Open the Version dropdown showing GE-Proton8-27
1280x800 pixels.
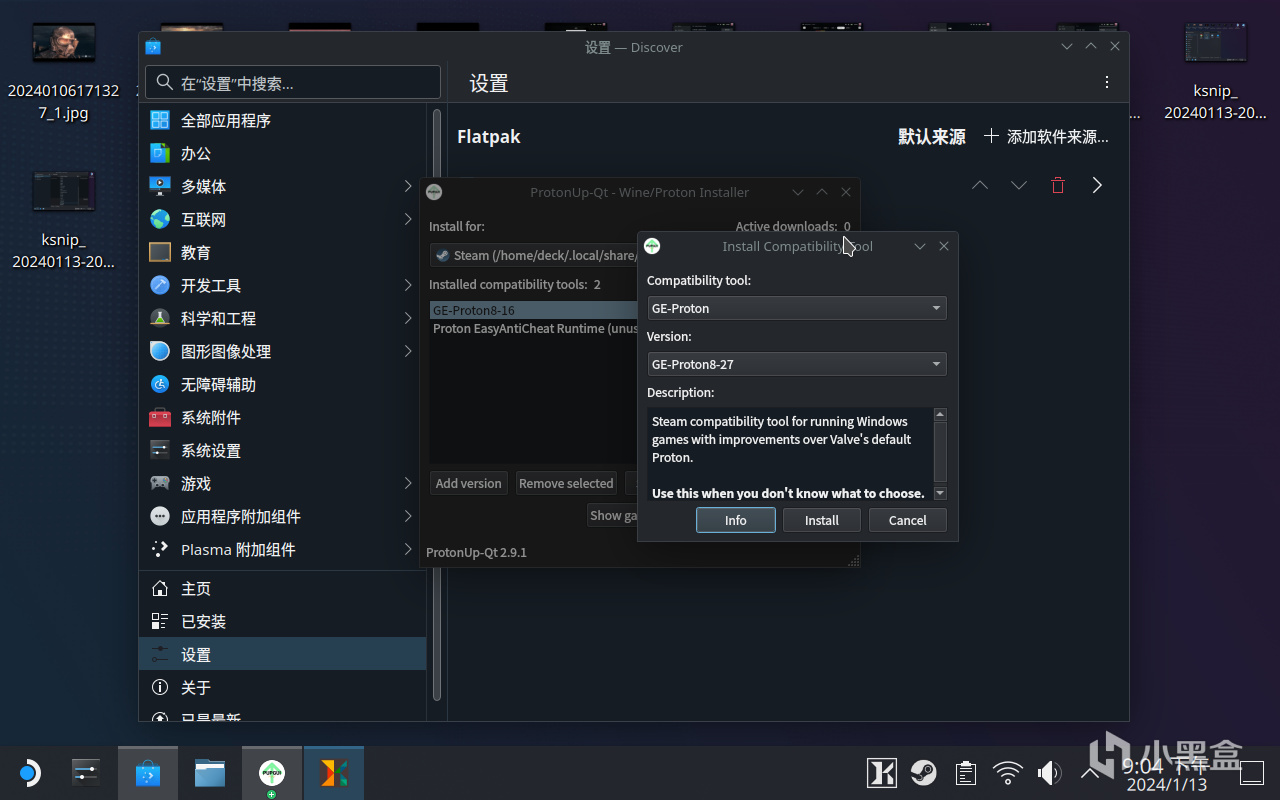[796, 364]
